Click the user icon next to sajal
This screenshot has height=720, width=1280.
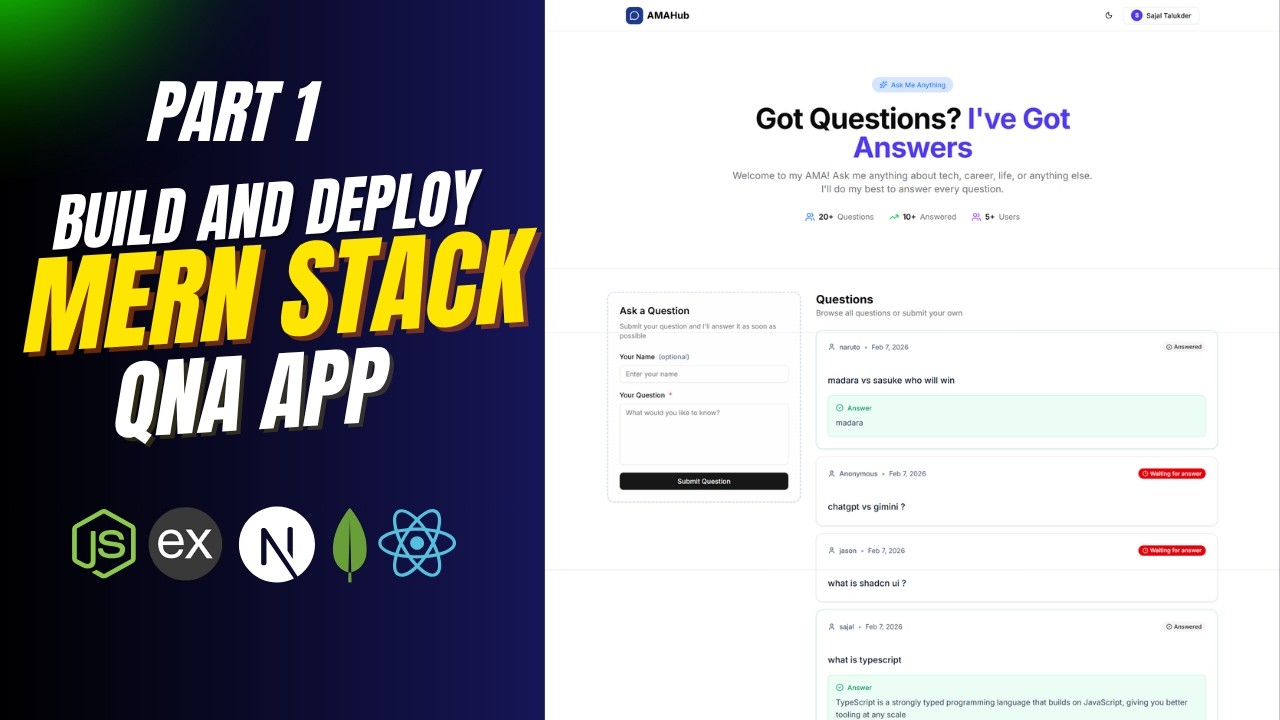(832, 627)
